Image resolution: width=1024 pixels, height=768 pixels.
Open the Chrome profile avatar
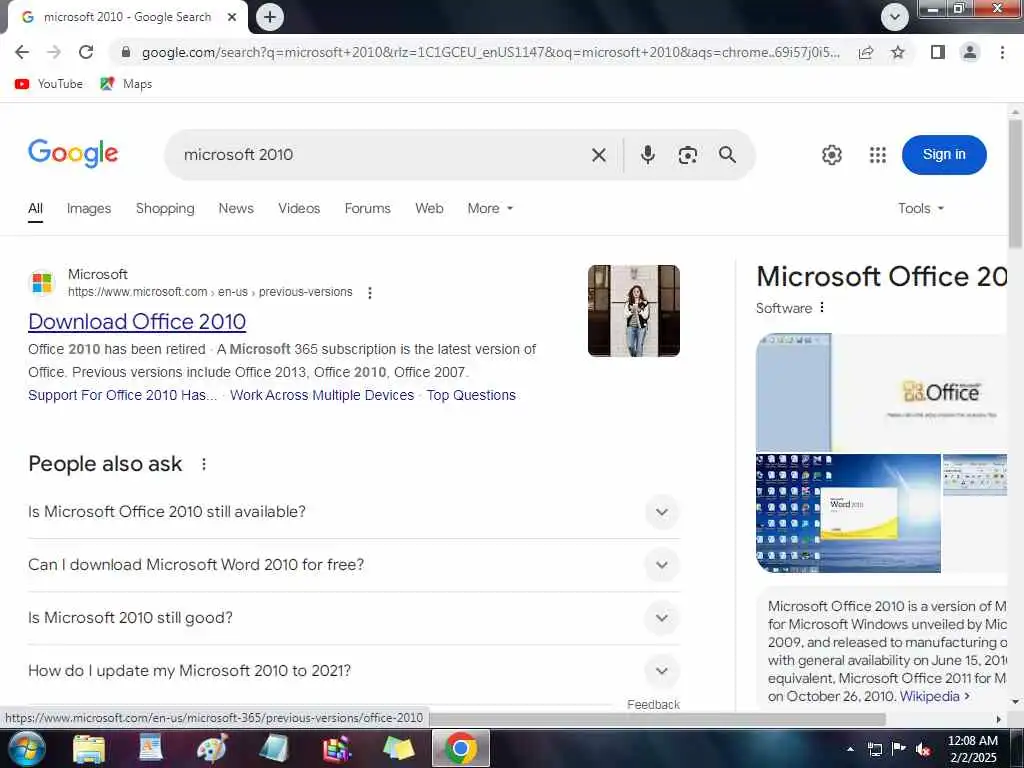click(x=970, y=52)
